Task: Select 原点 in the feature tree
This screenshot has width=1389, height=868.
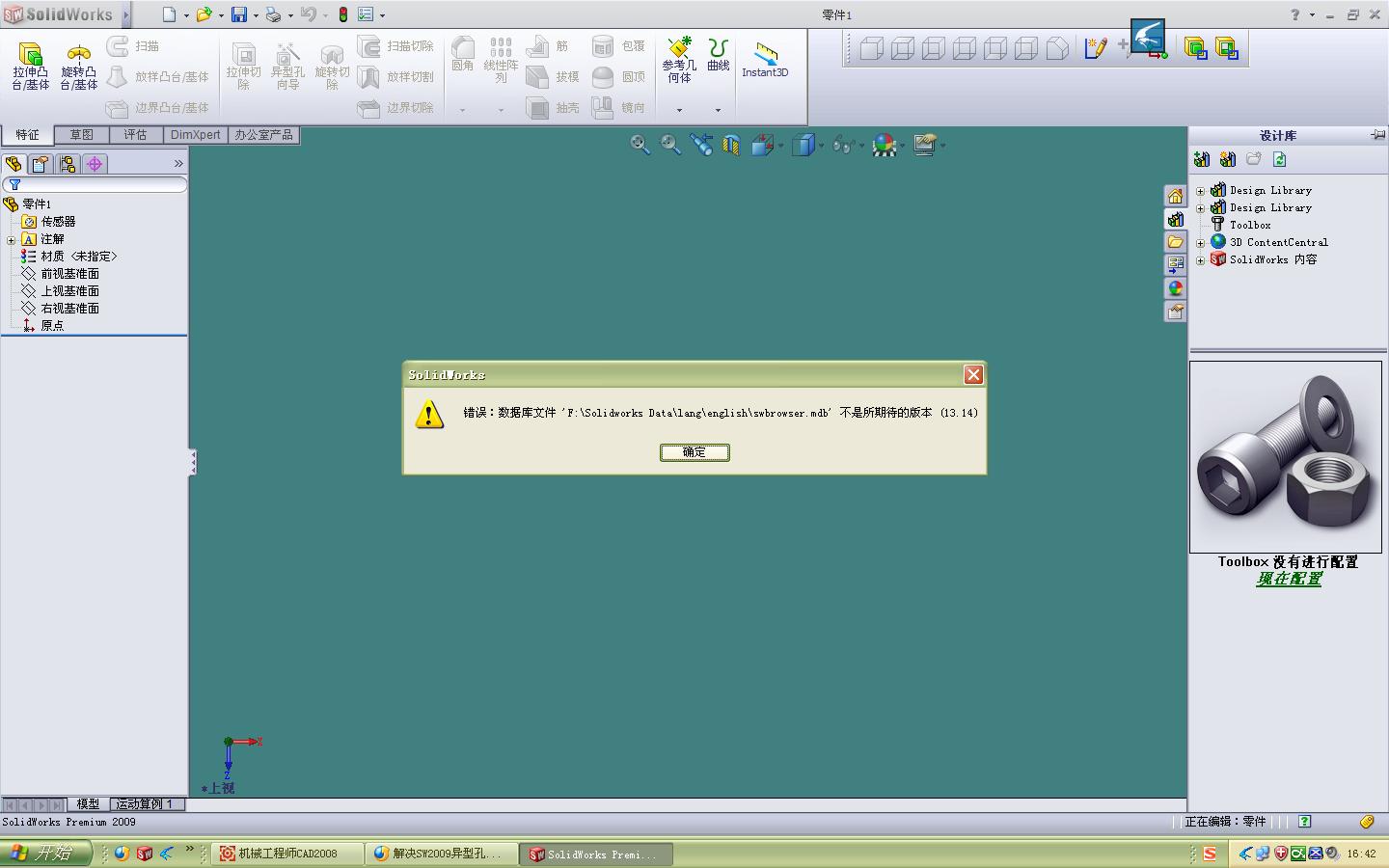Action: pyautogui.click(x=52, y=326)
